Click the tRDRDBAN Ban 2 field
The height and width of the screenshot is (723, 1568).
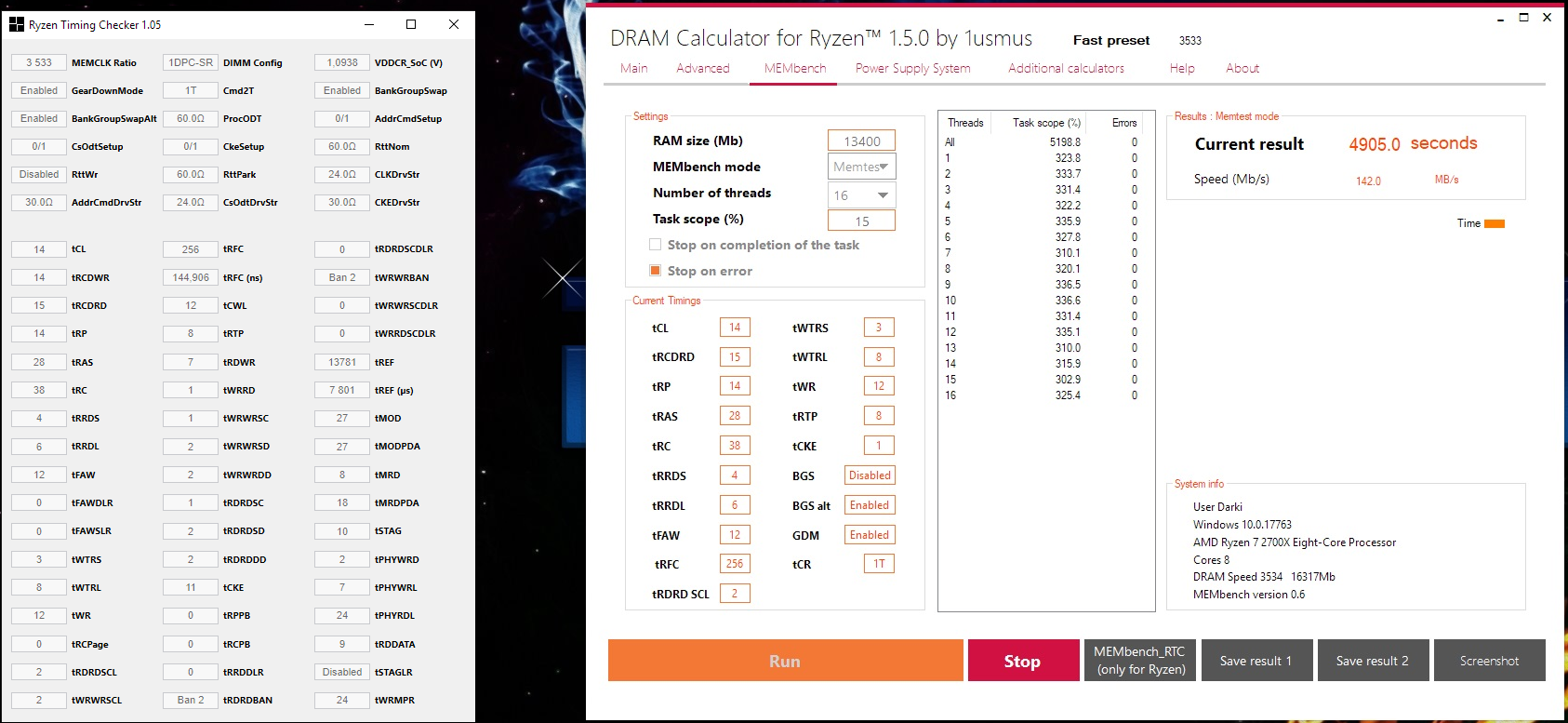pyautogui.click(x=191, y=700)
